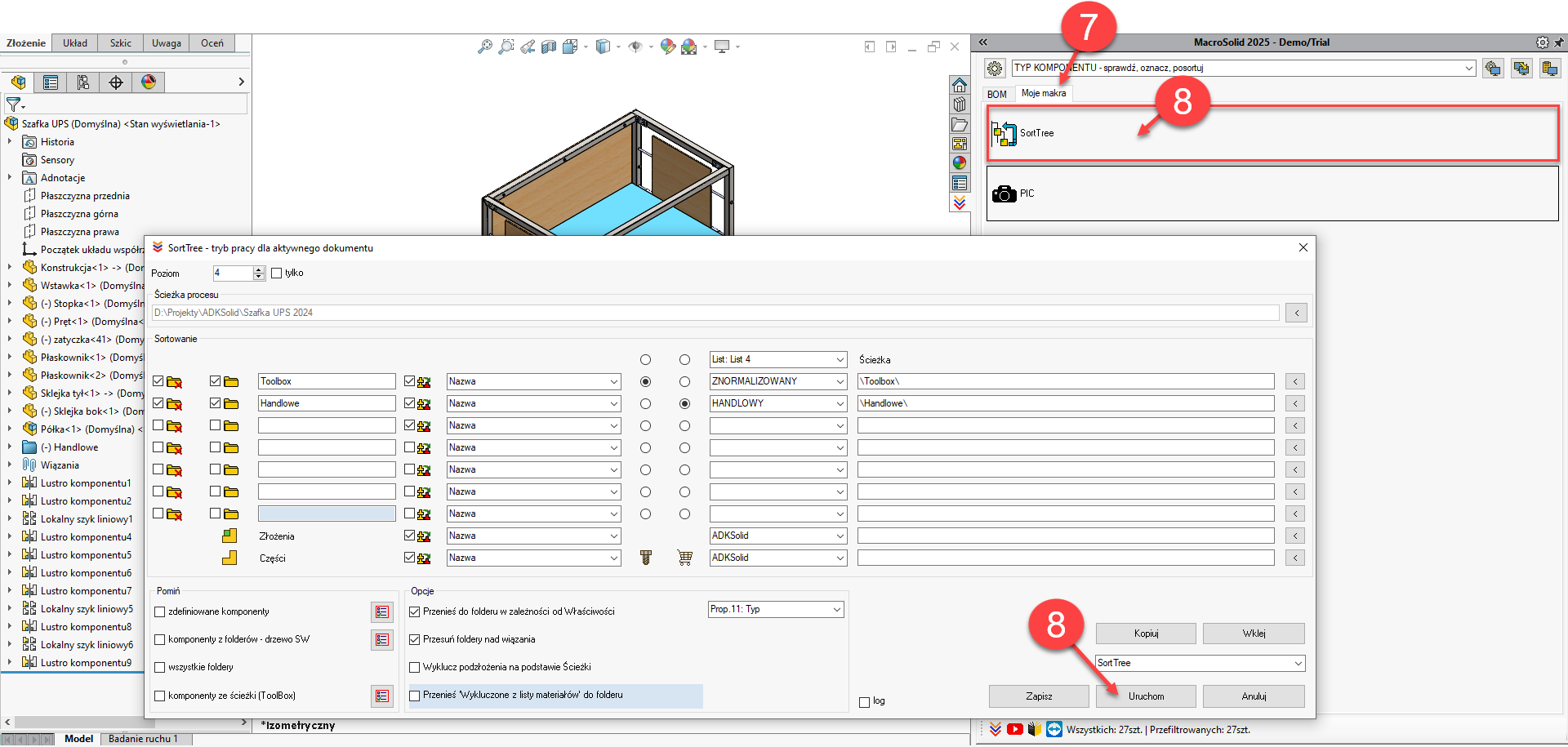Open the DisplayManager color ball tab
The width and height of the screenshot is (1568, 747).
pyautogui.click(x=149, y=82)
